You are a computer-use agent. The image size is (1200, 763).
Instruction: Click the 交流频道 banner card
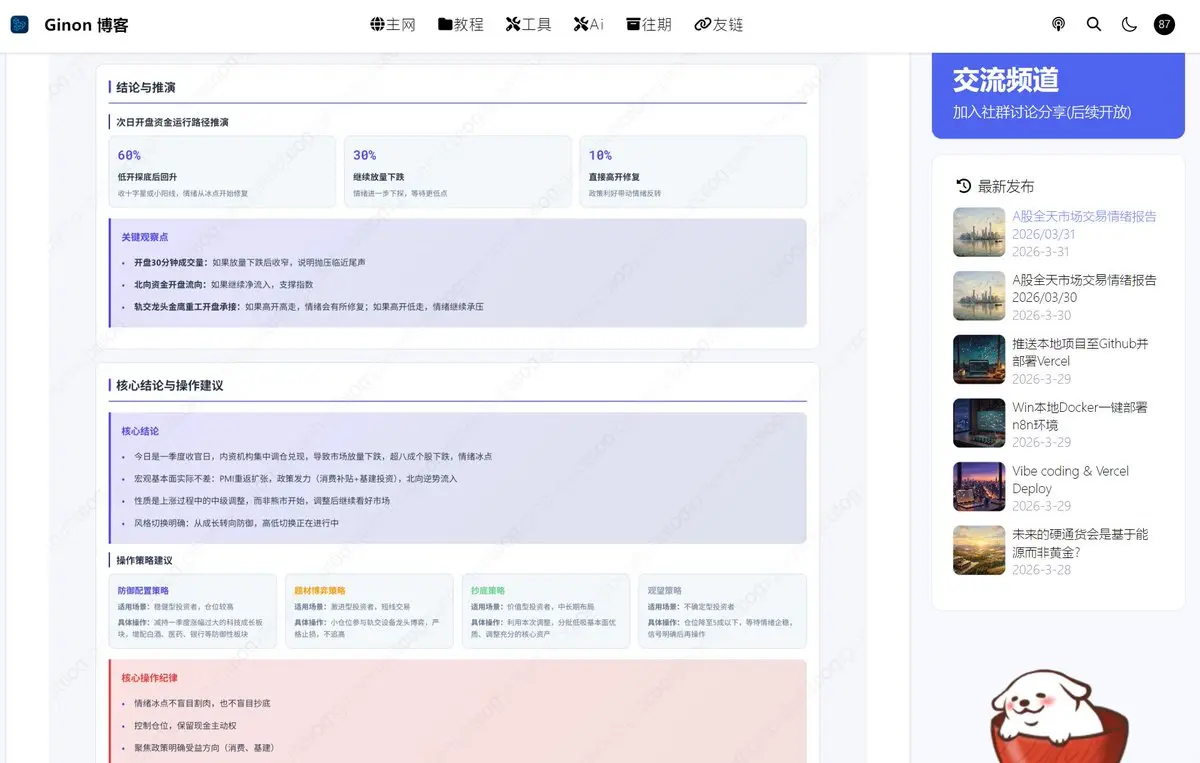pos(1058,94)
